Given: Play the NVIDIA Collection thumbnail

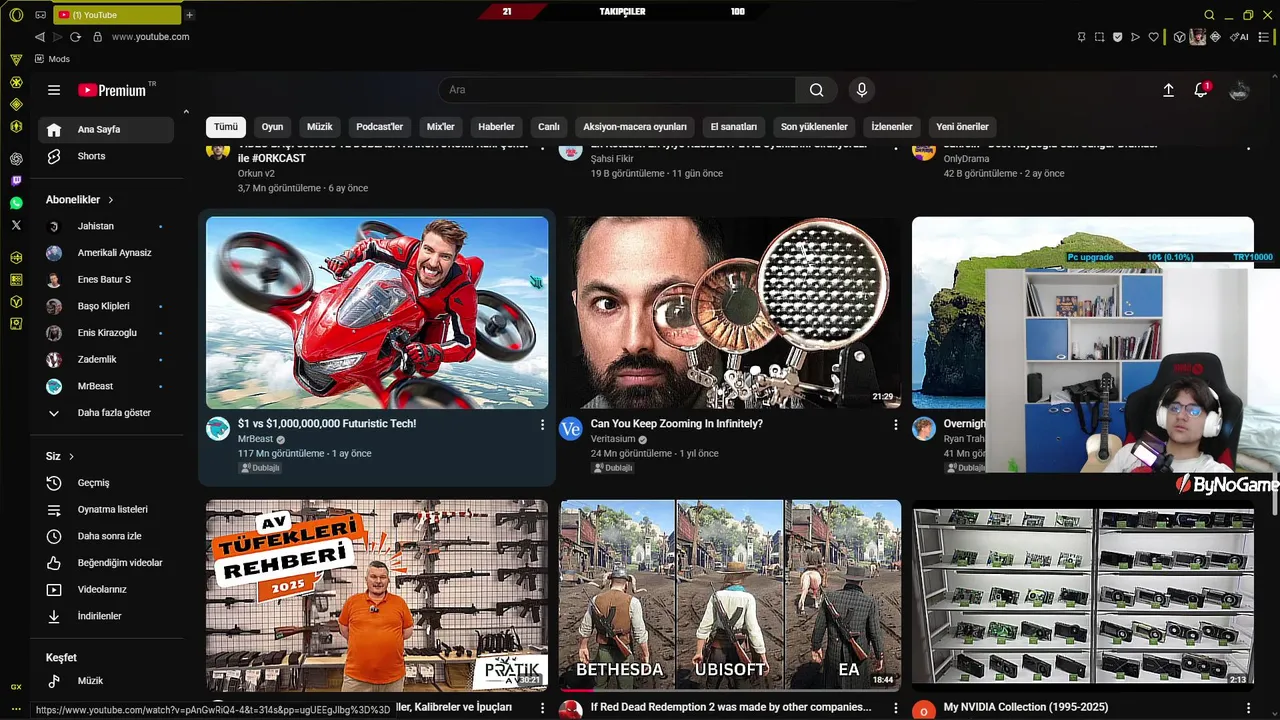Looking at the screenshot, I should pos(1083,595).
